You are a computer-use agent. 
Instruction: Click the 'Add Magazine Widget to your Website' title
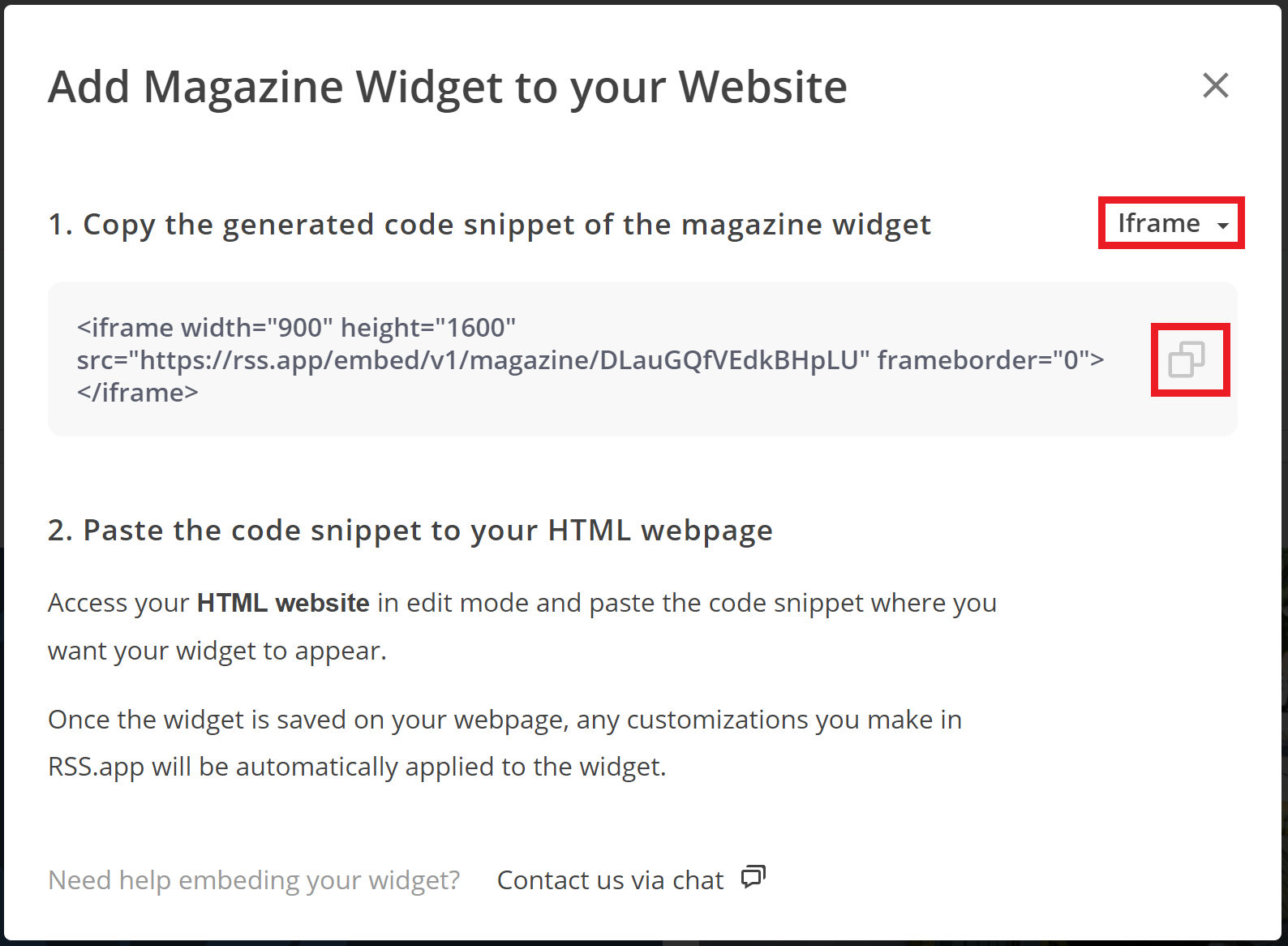(448, 87)
